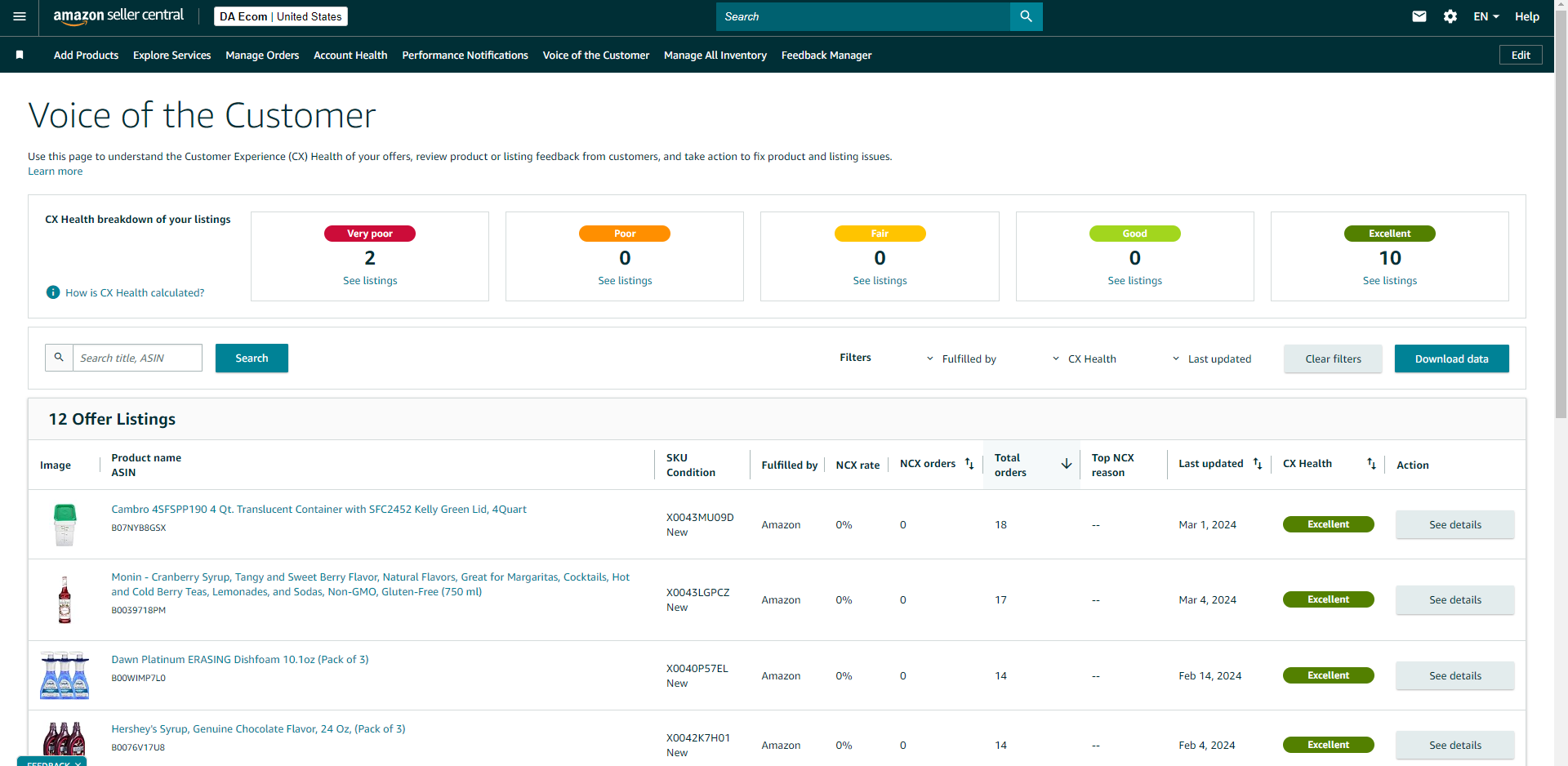Image resolution: width=1568 pixels, height=766 pixels.
Task: Open Voice of the Customer nav item
Action: click(596, 55)
